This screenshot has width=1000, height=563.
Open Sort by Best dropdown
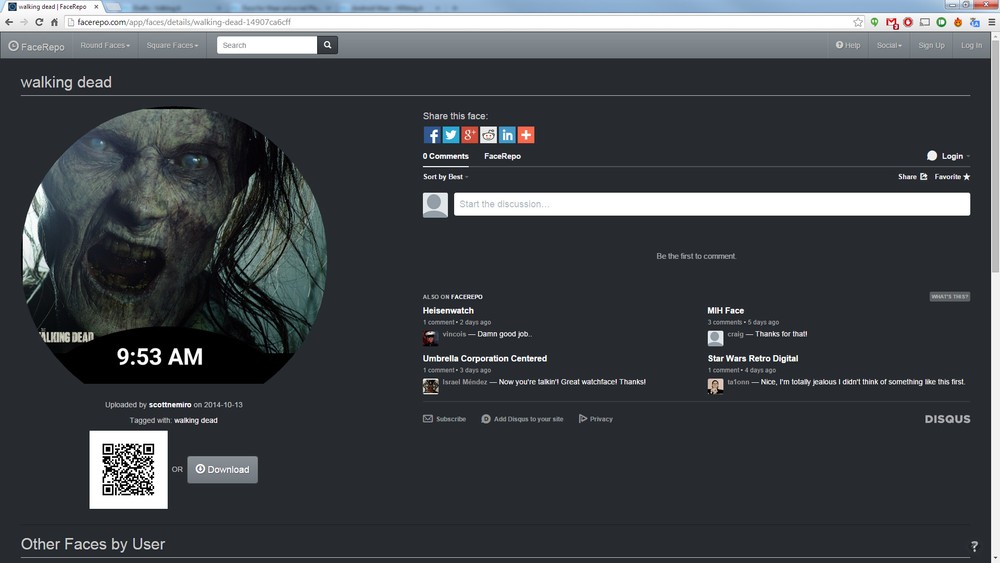445,177
